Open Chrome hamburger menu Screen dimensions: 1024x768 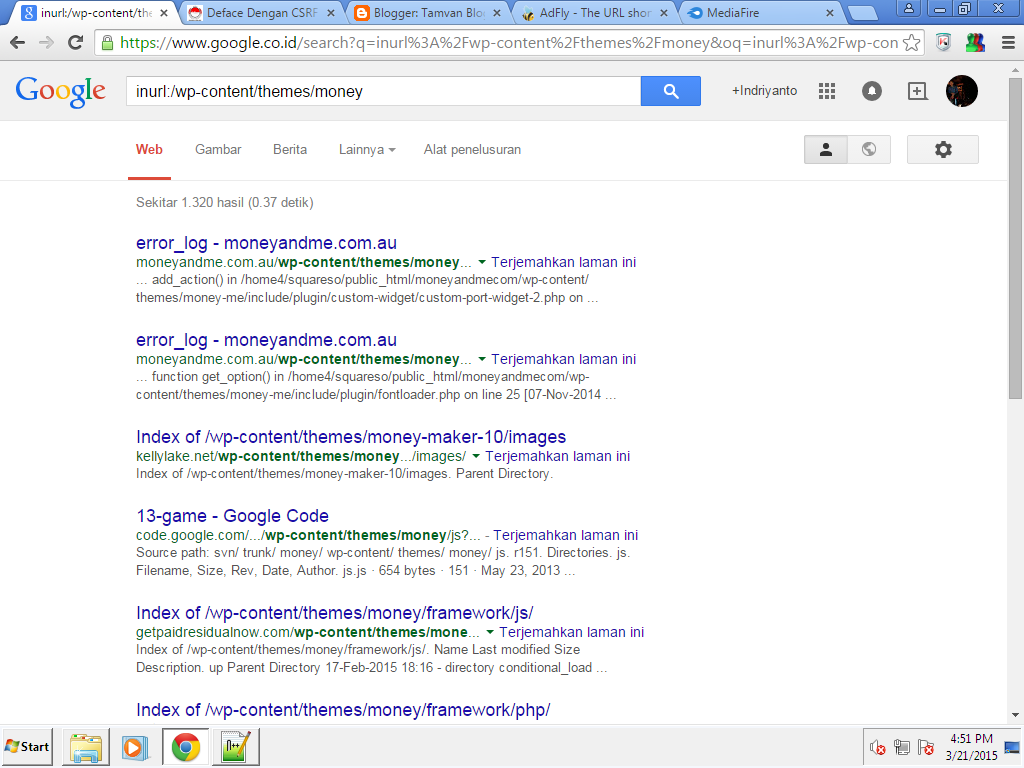click(1008, 43)
